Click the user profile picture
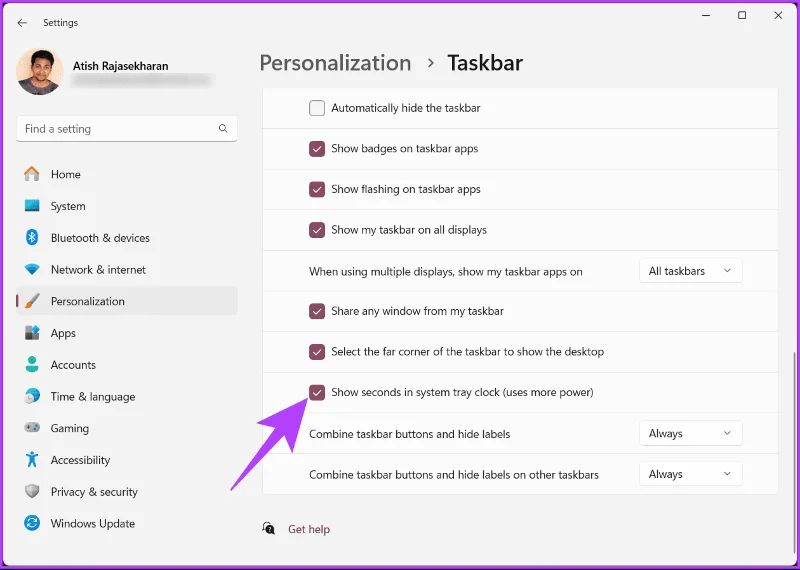The height and width of the screenshot is (570, 800). pyautogui.click(x=40, y=72)
